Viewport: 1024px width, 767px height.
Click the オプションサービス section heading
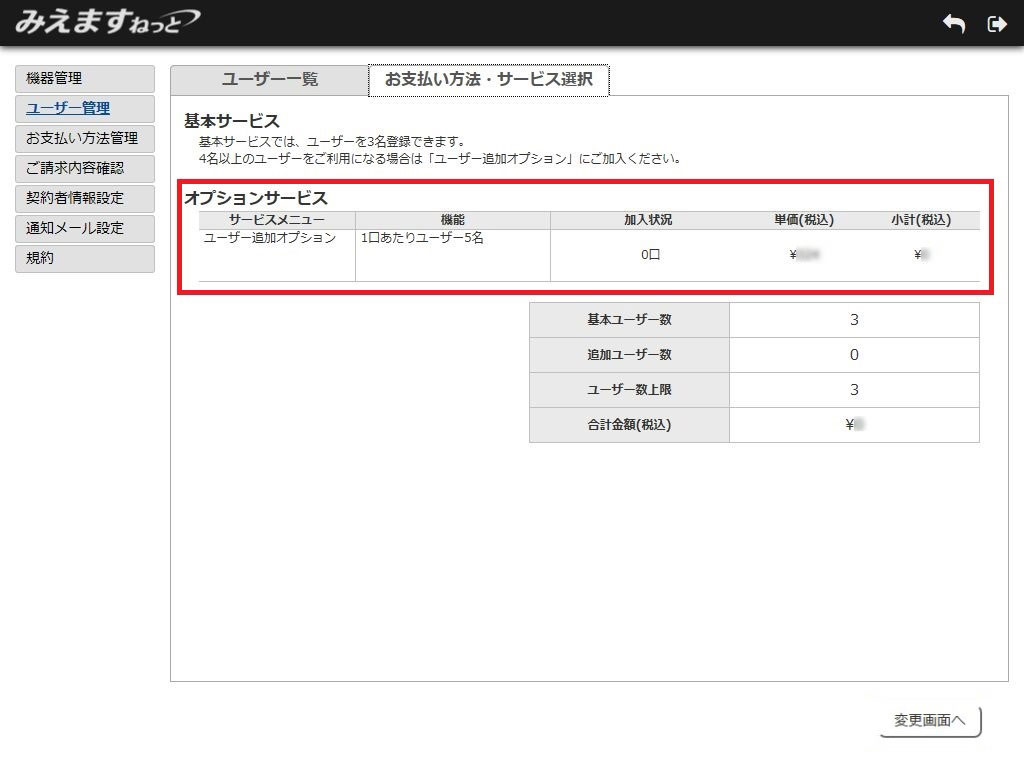click(256, 198)
